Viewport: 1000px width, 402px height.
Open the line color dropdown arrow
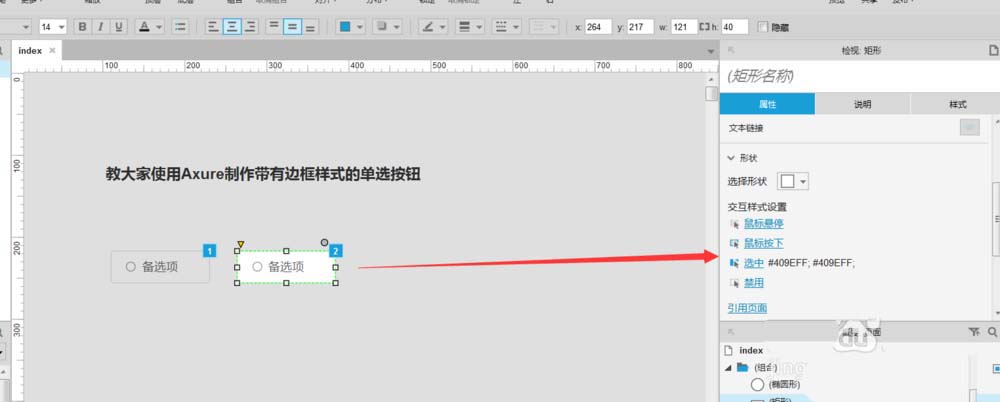tap(443, 27)
